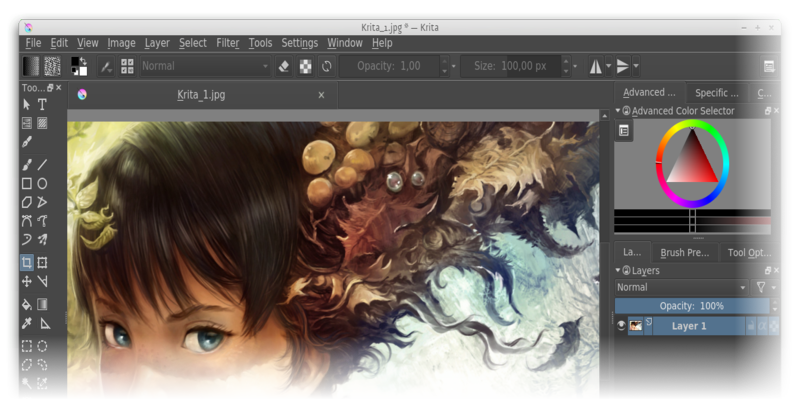Click the horizontal mirror tool icon
Image resolution: width=800 pixels, height=400 pixels.
coord(598,66)
